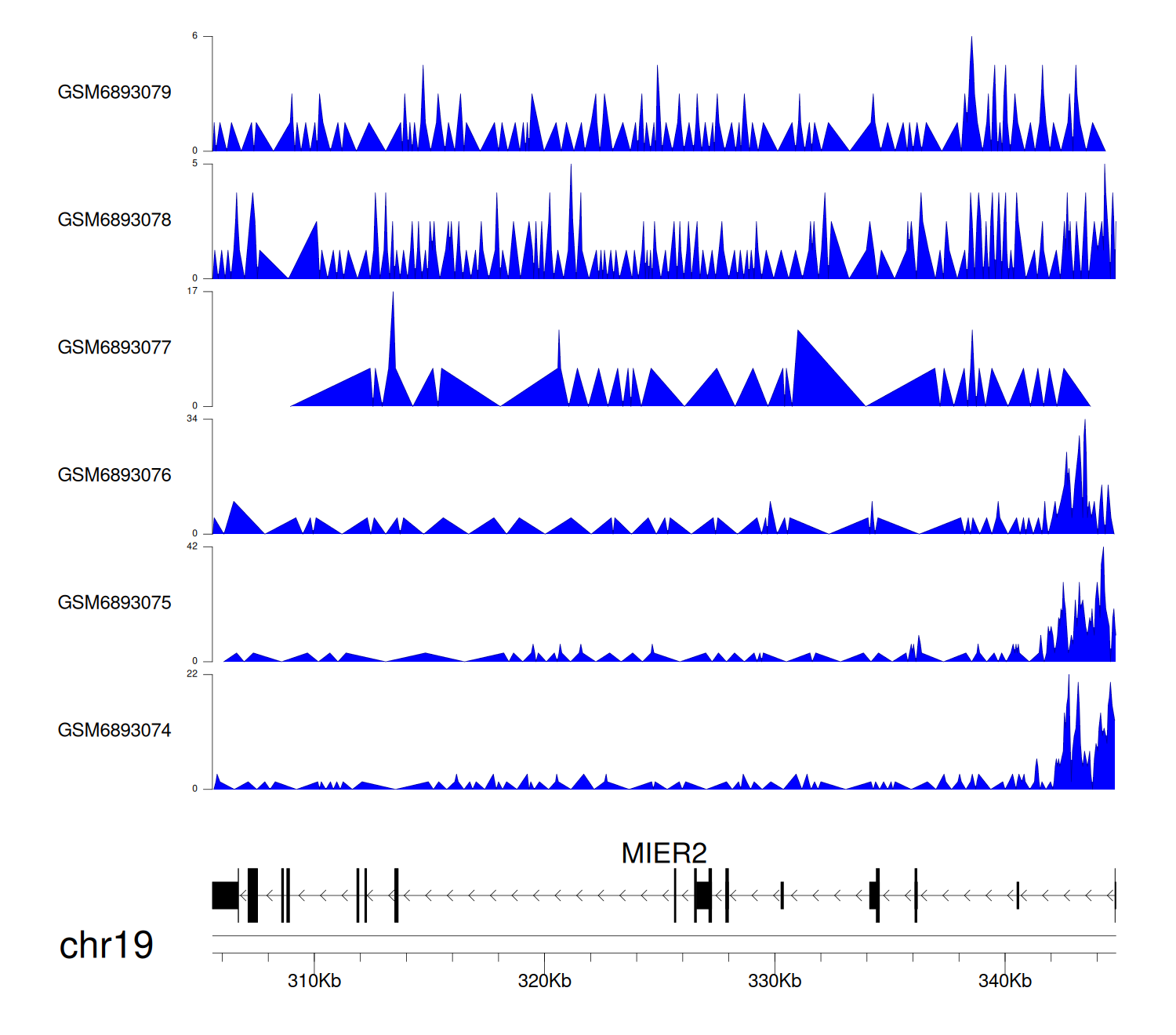Click the 330Kb genomic position label
Viewport: 1176px width, 1035px height.
pos(775,981)
